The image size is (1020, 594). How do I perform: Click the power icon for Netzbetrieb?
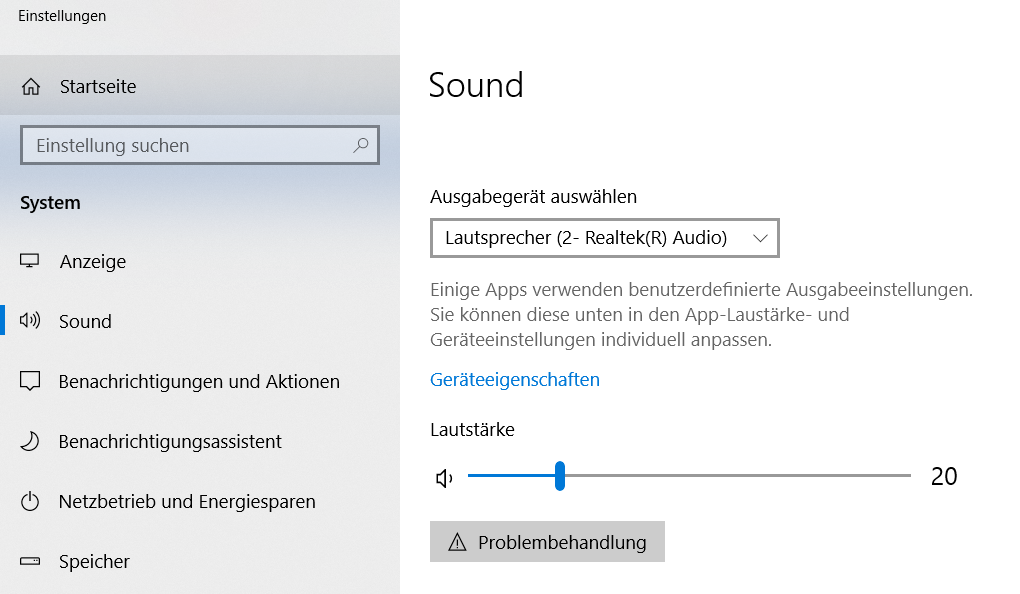coord(30,502)
